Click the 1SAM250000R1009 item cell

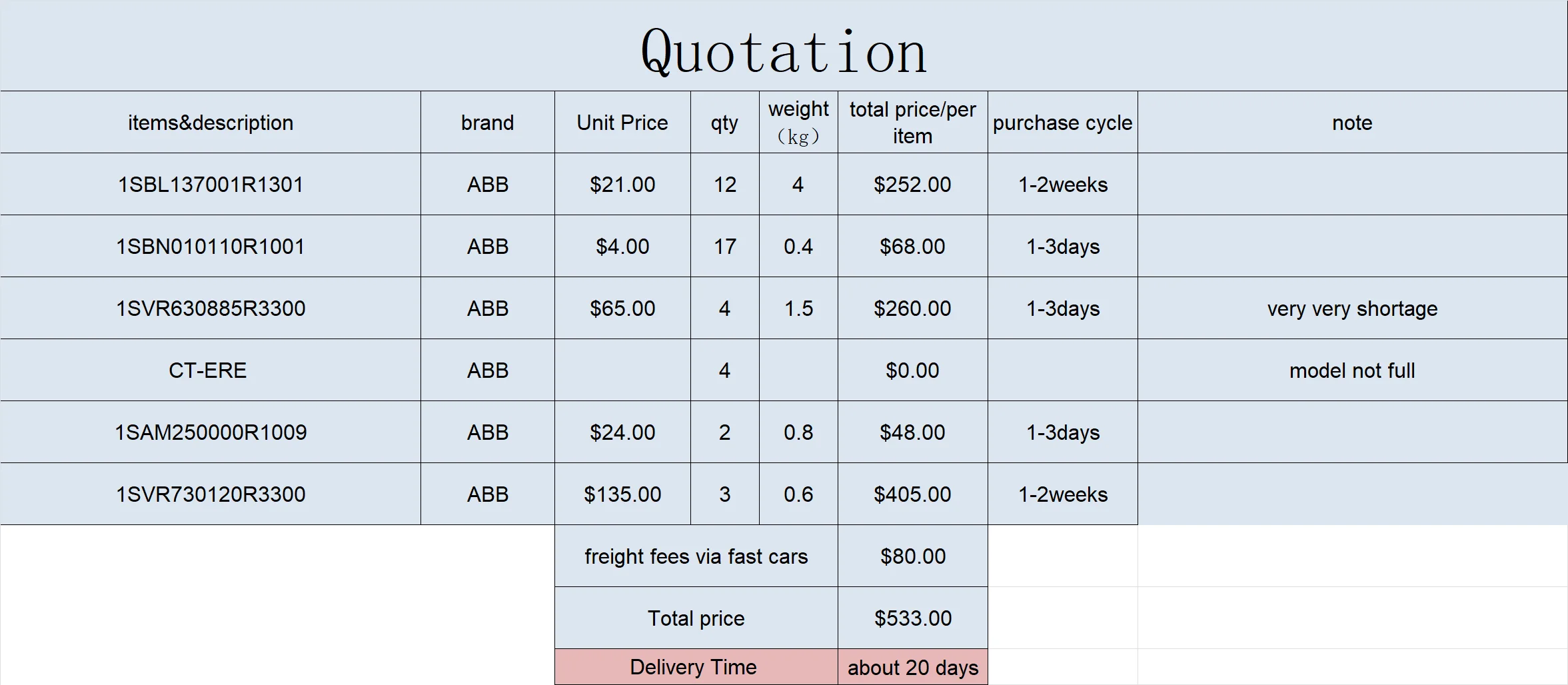pyautogui.click(x=211, y=432)
